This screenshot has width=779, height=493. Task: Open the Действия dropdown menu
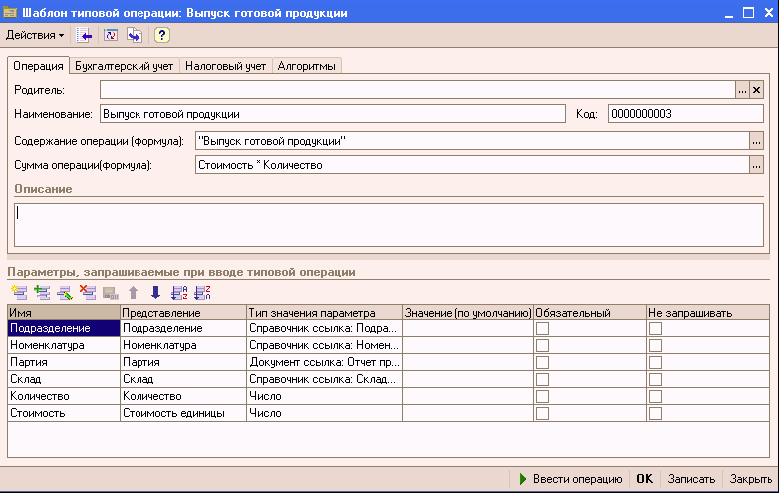pyautogui.click(x=35, y=35)
